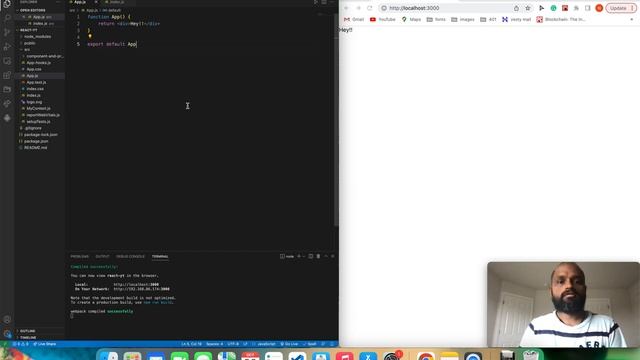The image size is (640, 360).
Task: Click Live Share in the status bar
Action: click(x=44, y=344)
